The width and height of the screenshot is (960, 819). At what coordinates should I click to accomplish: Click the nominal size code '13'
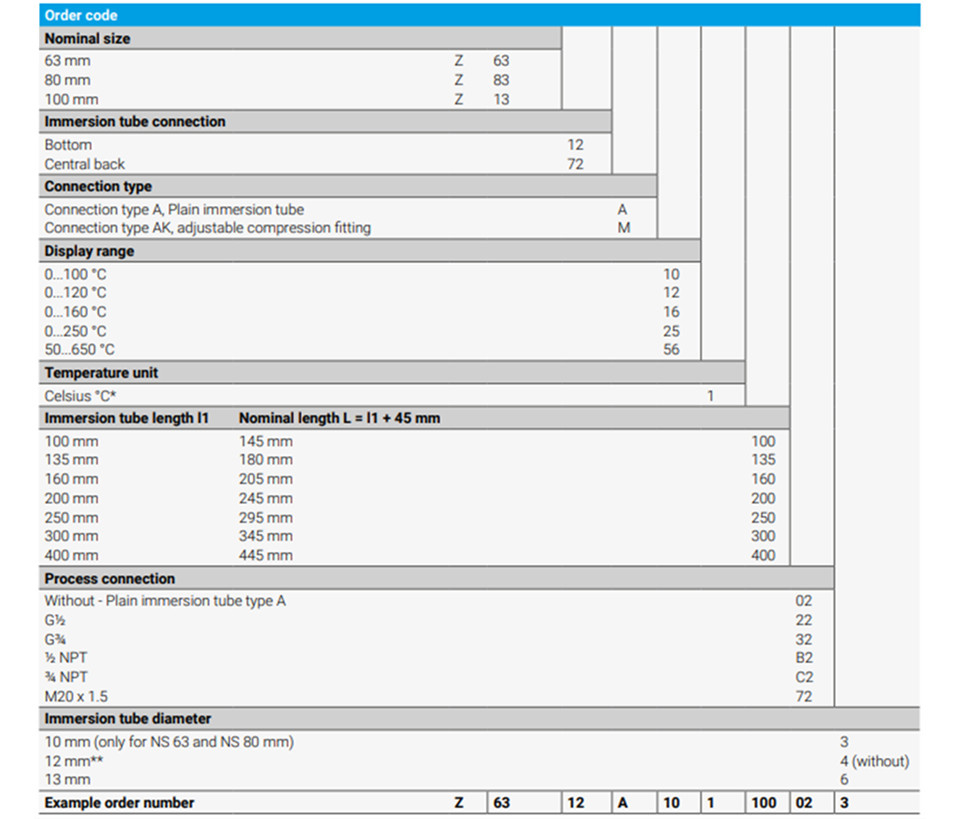click(501, 99)
